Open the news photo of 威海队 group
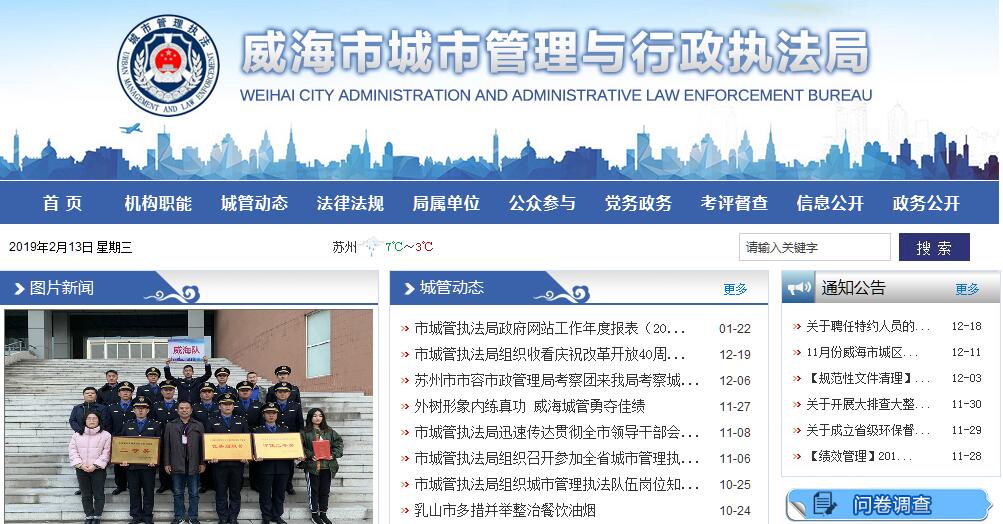Viewport: 1003px width, 524px height. tap(189, 417)
